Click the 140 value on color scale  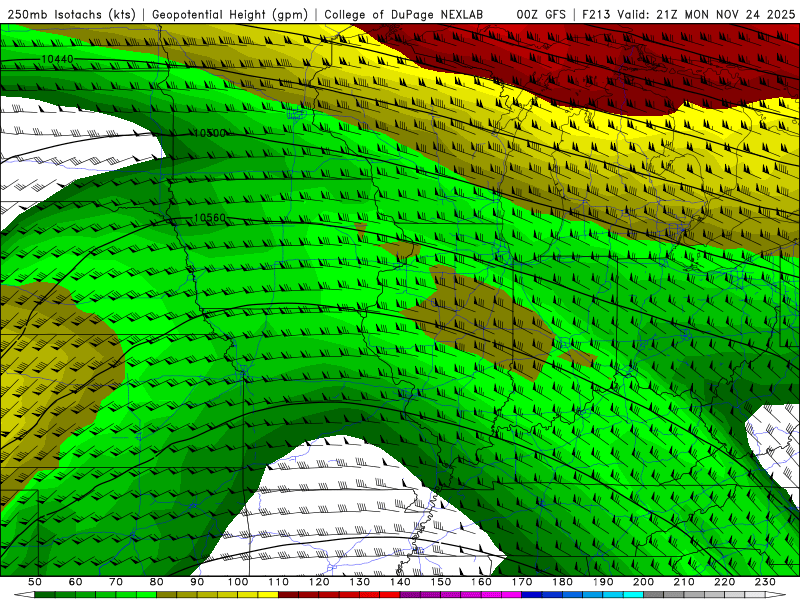tap(401, 582)
